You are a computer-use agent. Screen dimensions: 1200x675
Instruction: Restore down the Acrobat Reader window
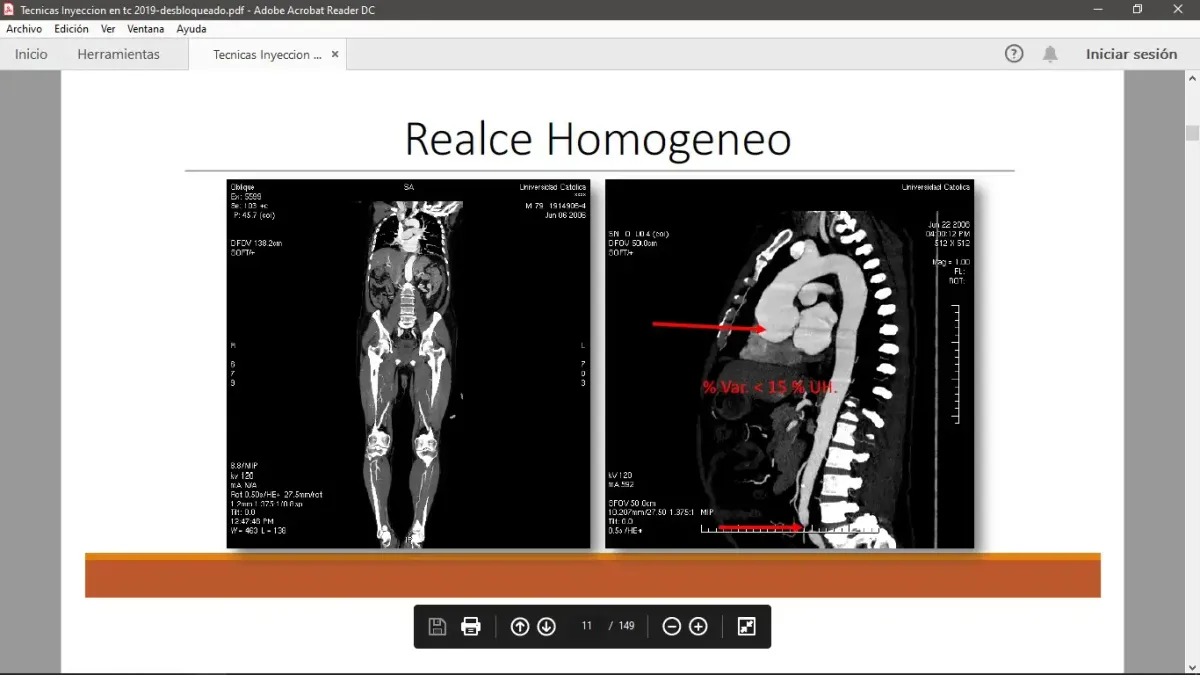(1137, 9)
